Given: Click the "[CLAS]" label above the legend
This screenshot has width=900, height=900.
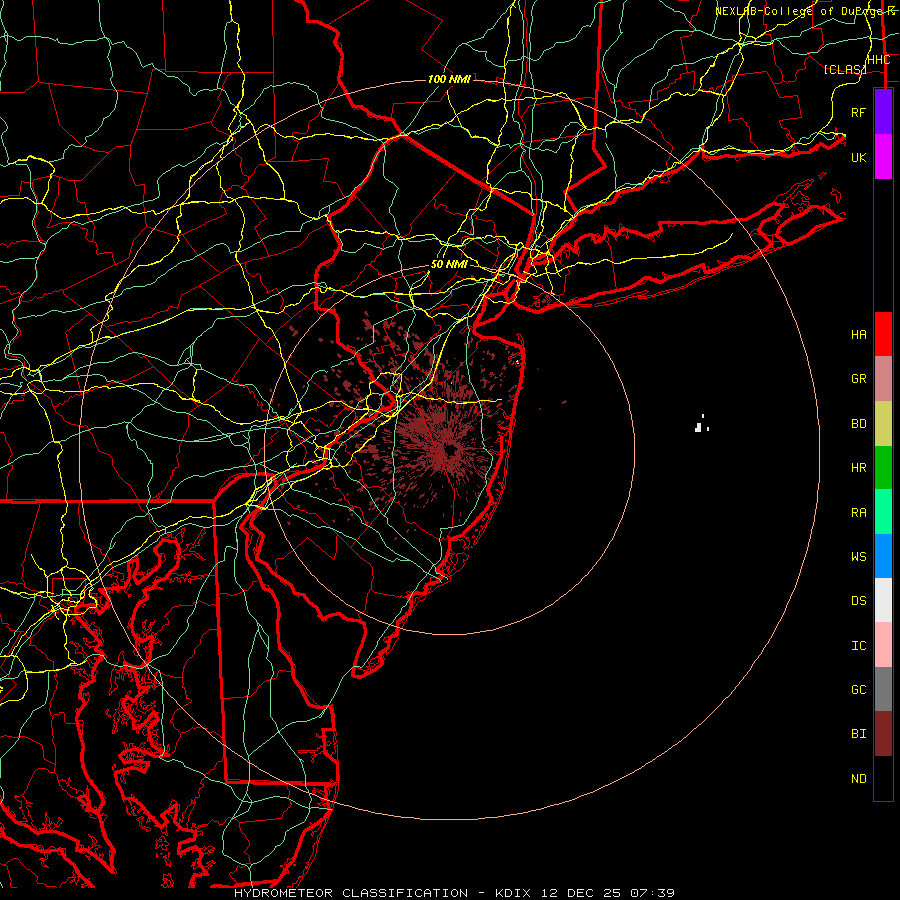Looking at the screenshot, I should coord(845,70).
